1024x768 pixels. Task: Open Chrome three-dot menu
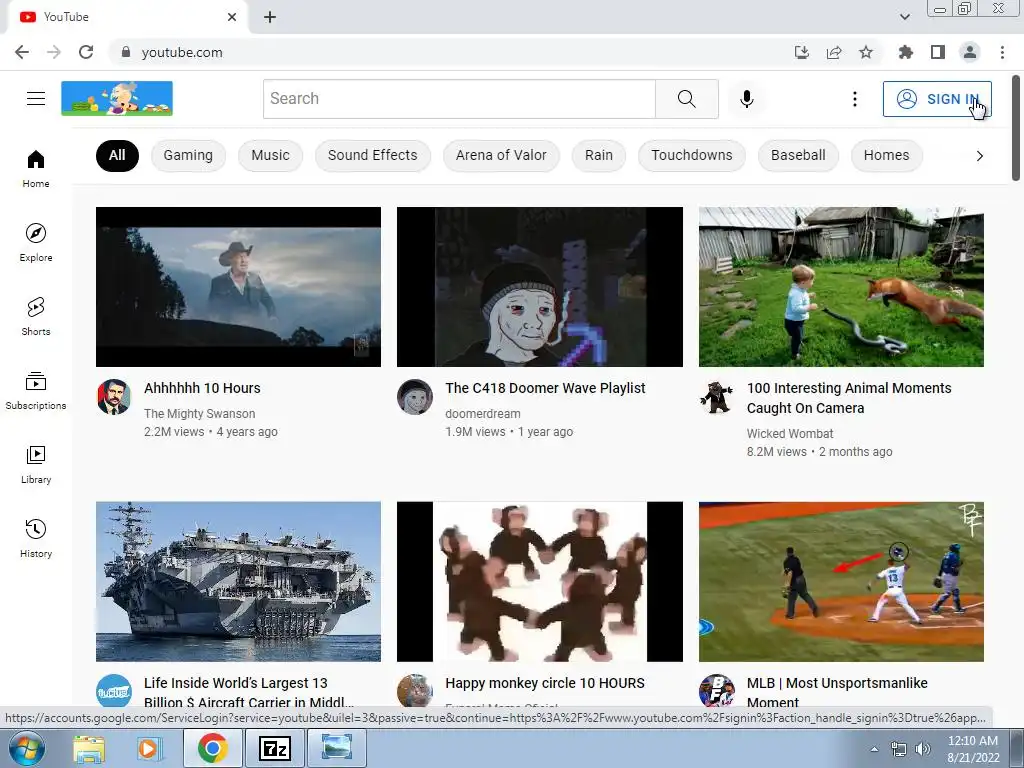[1002, 52]
